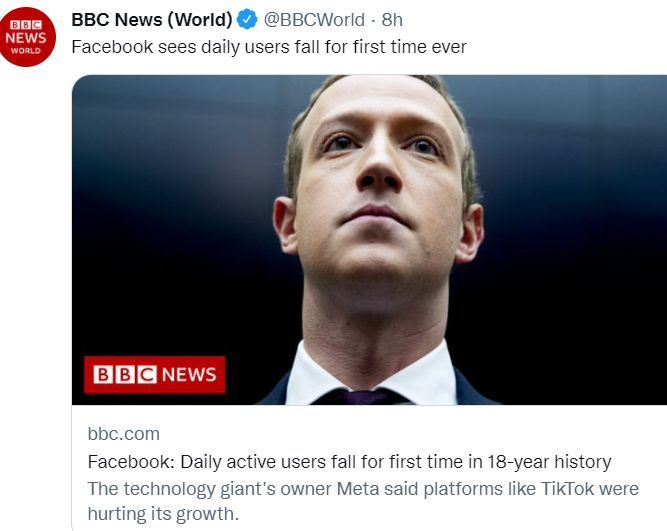The width and height of the screenshot is (667, 531).
Task: Open the headline about 18-year history
Action: coord(349,462)
